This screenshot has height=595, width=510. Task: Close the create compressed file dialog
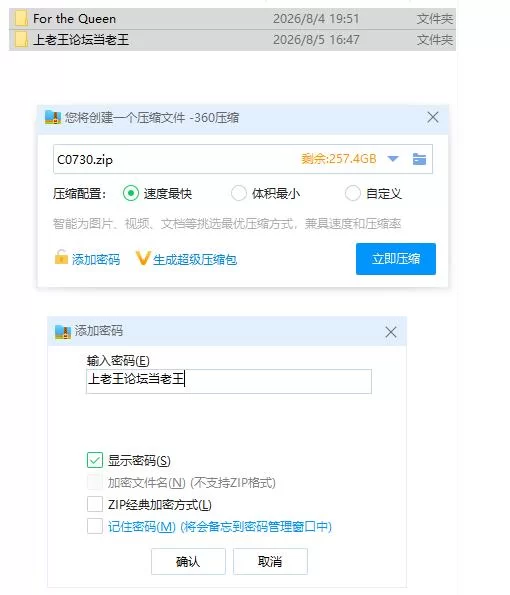point(433,117)
